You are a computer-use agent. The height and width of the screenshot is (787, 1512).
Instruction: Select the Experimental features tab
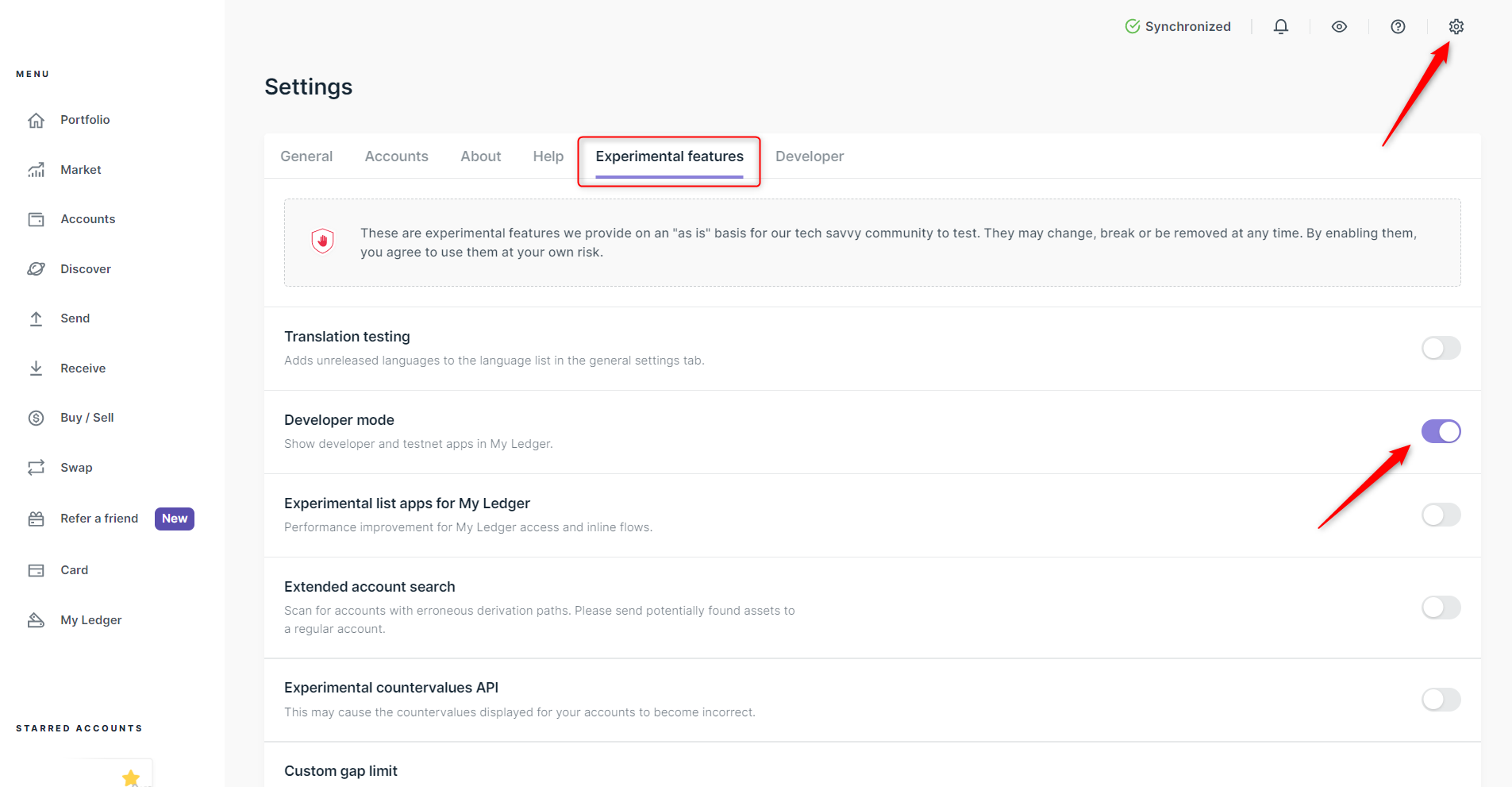(669, 156)
